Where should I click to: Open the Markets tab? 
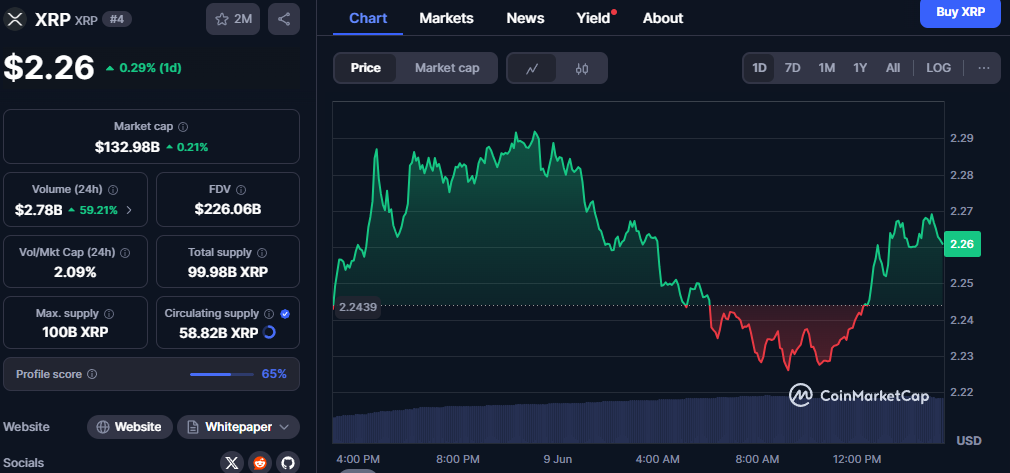coord(446,18)
